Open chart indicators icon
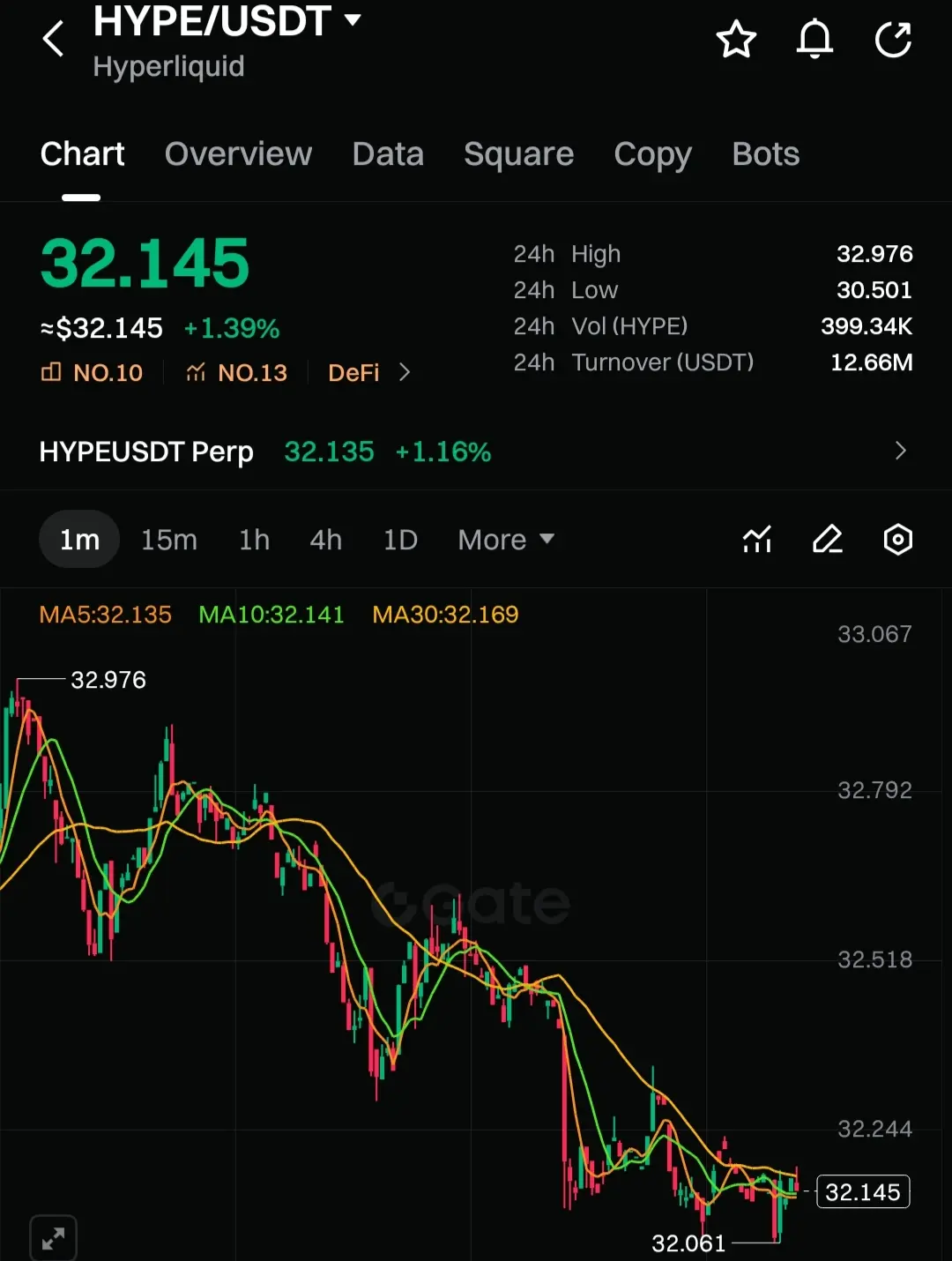The height and width of the screenshot is (1261, 952). coord(757,539)
